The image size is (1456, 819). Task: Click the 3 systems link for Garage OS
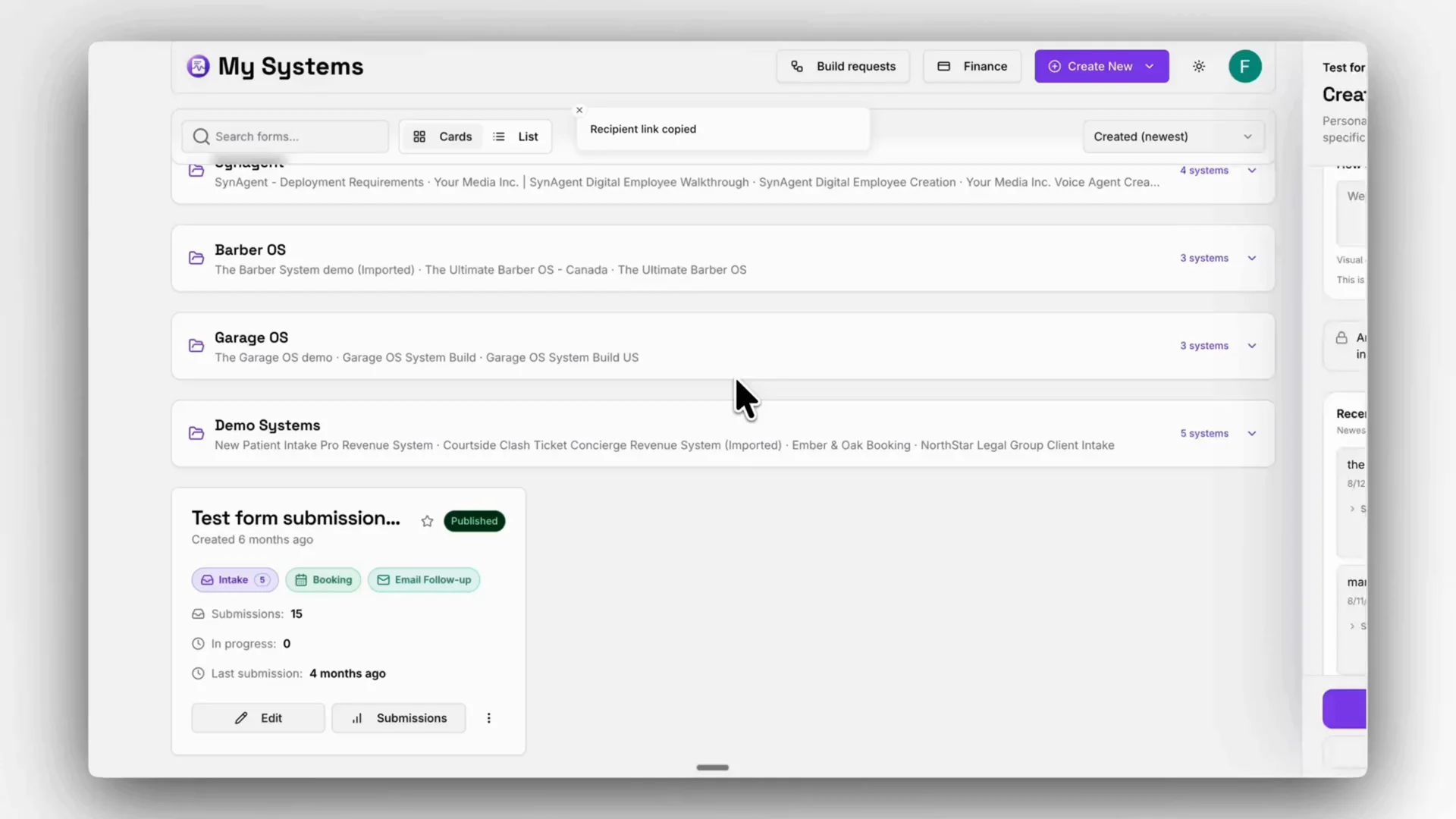click(1203, 346)
